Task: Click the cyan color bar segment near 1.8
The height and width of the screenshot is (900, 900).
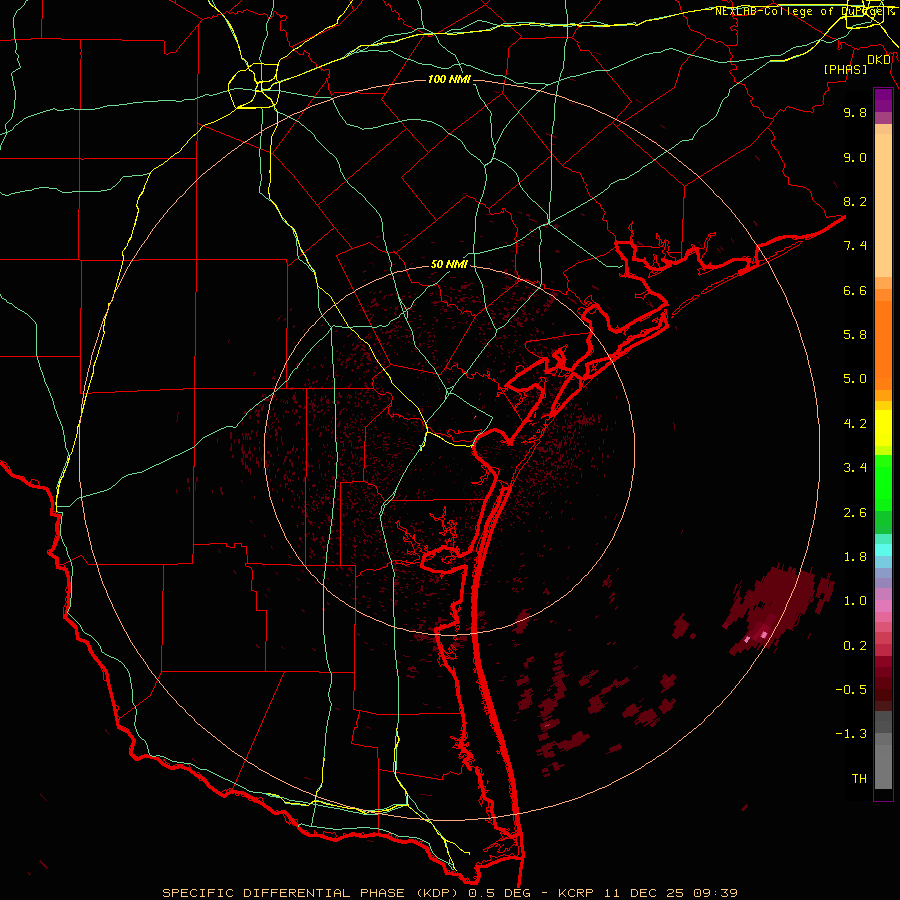Action: [883, 550]
